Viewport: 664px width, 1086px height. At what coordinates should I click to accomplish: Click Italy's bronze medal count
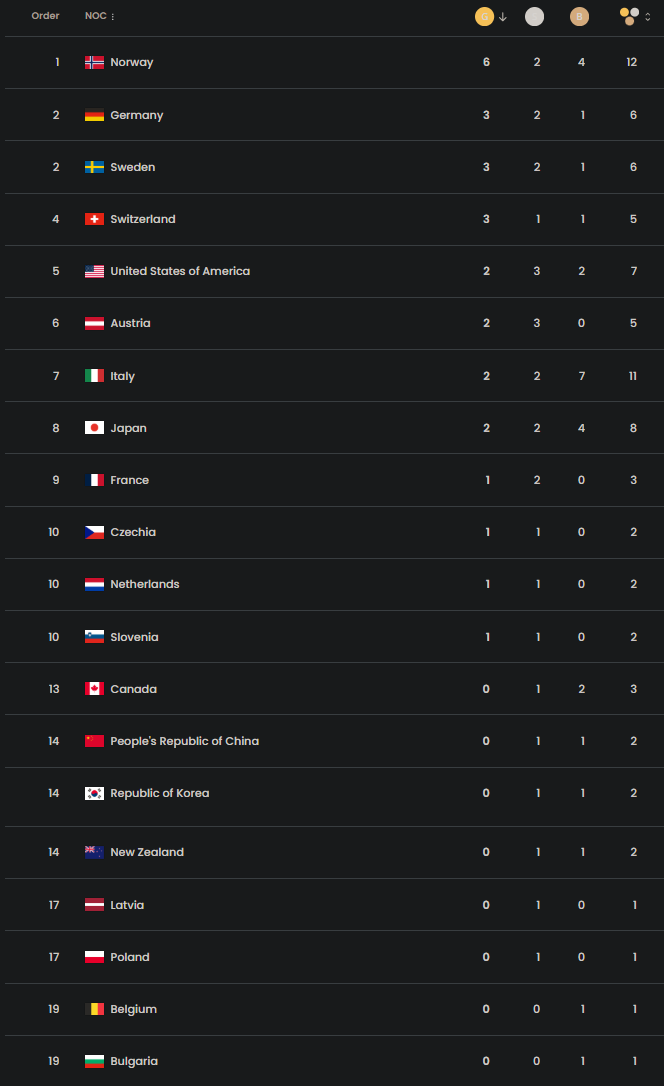(x=581, y=376)
